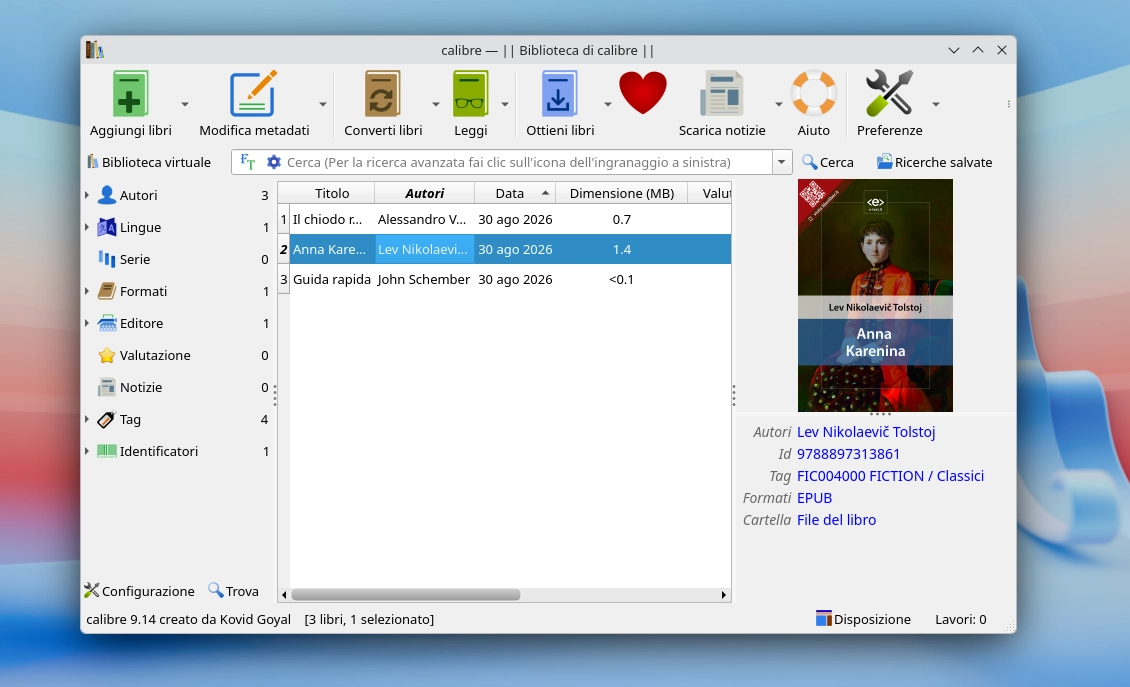Click the Biblioteca virtuale button
This screenshot has height=687, width=1130.
point(148,162)
